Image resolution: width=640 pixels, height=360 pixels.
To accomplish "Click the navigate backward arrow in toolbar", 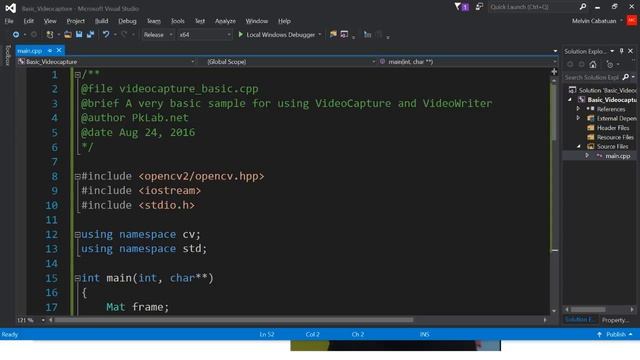I will tap(16, 35).
